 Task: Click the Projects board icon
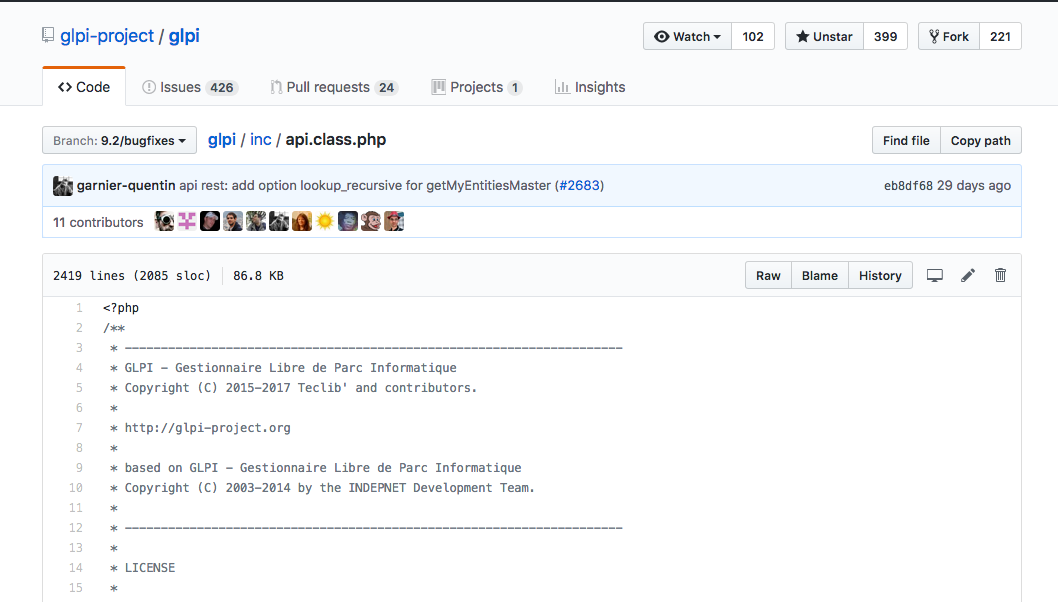tap(439, 87)
